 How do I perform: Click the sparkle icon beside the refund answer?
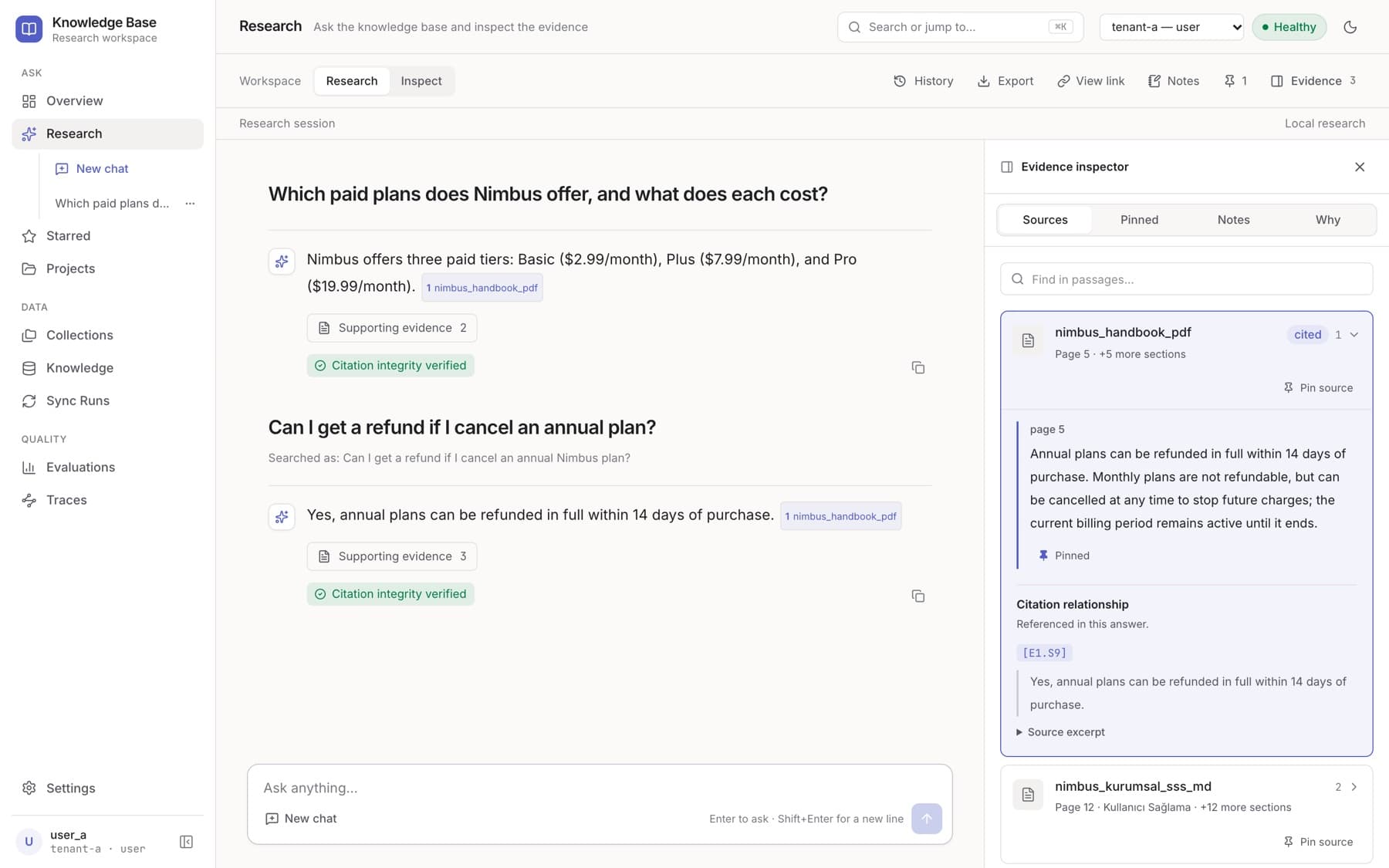[x=282, y=516]
